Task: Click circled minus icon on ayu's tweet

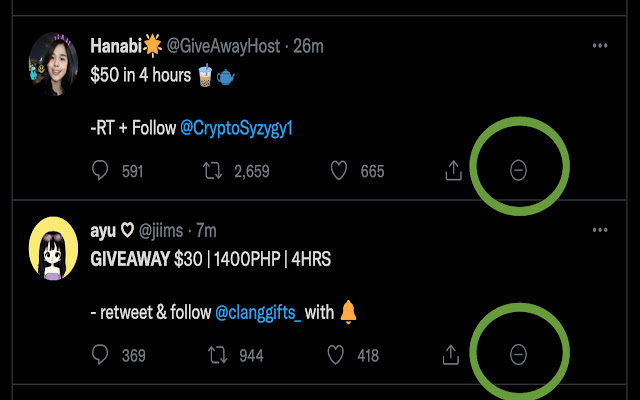Action: pos(518,354)
